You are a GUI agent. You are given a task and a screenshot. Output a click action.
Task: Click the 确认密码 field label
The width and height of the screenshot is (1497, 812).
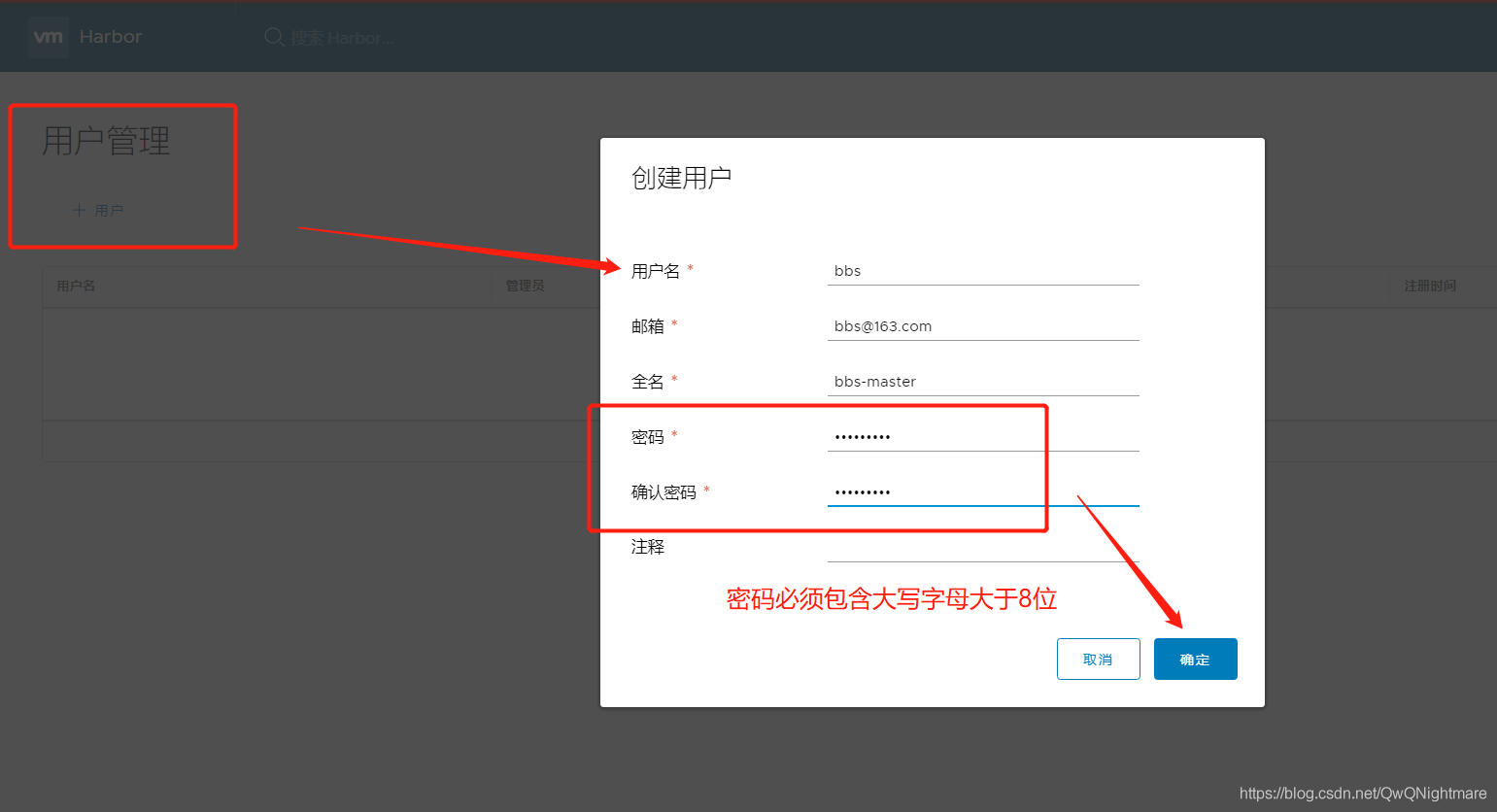pyautogui.click(x=664, y=492)
